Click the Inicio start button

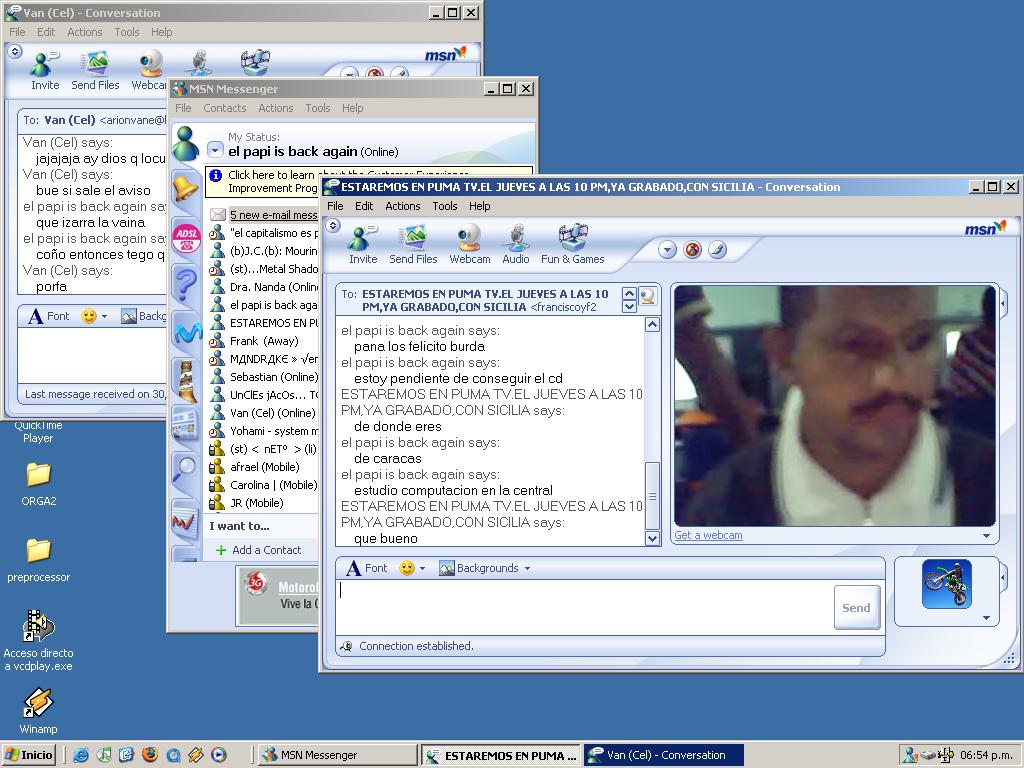pyautogui.click(x=28, y=755)
